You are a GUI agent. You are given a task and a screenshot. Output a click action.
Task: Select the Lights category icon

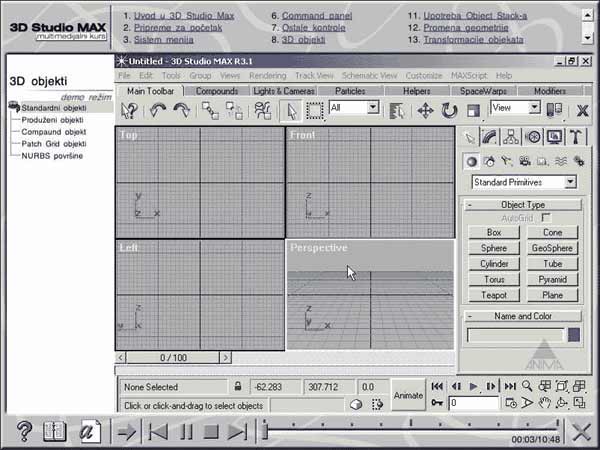click(507, 161)
